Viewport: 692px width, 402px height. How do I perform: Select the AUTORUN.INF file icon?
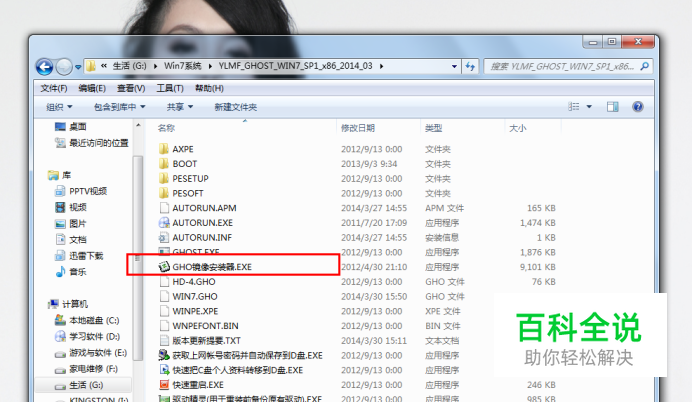point(164,237)
